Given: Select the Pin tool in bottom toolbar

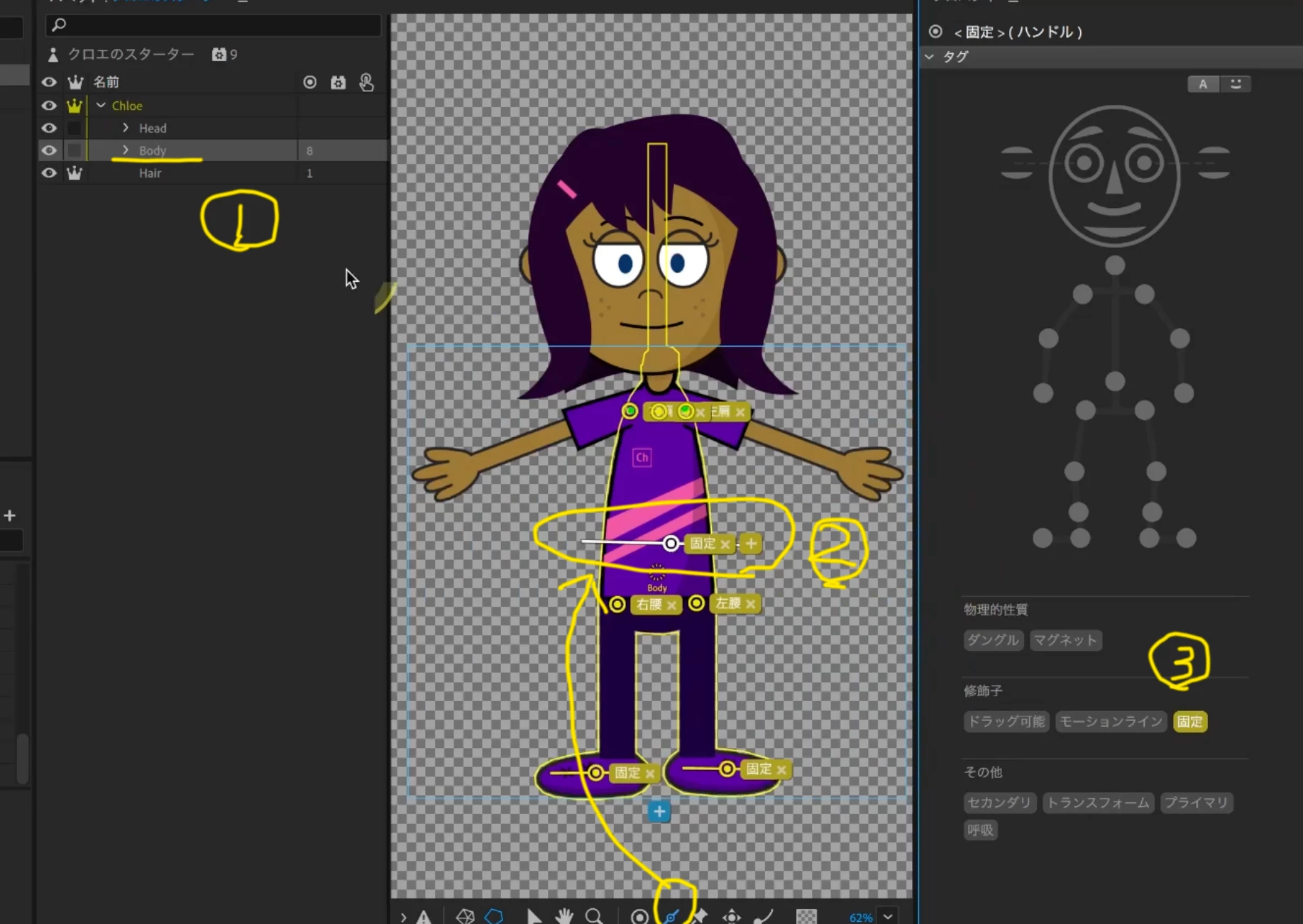Looking at the screenshot, I should tap(700, 916).
